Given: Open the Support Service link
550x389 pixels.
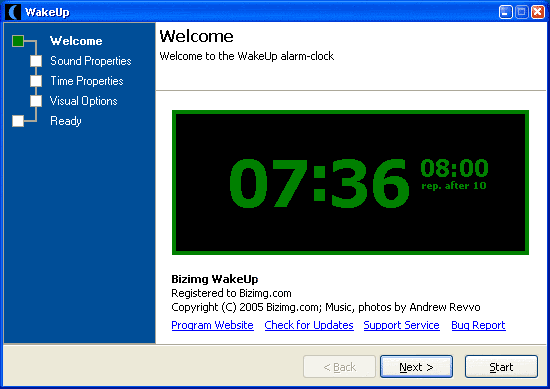Looking at the screenshot, I should 402,325.
